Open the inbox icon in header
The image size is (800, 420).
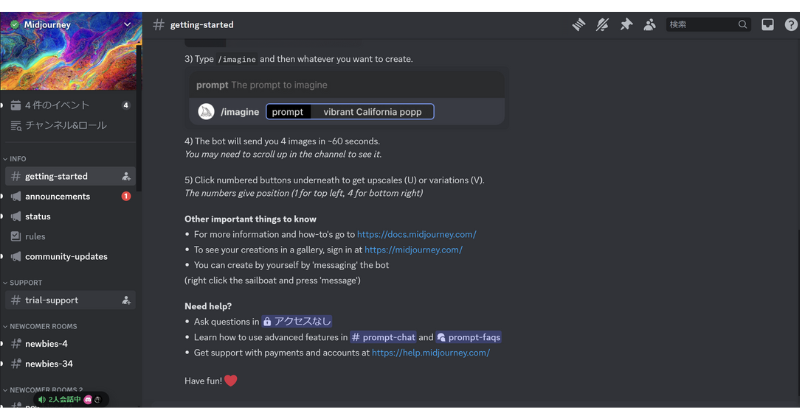[767, 24]
